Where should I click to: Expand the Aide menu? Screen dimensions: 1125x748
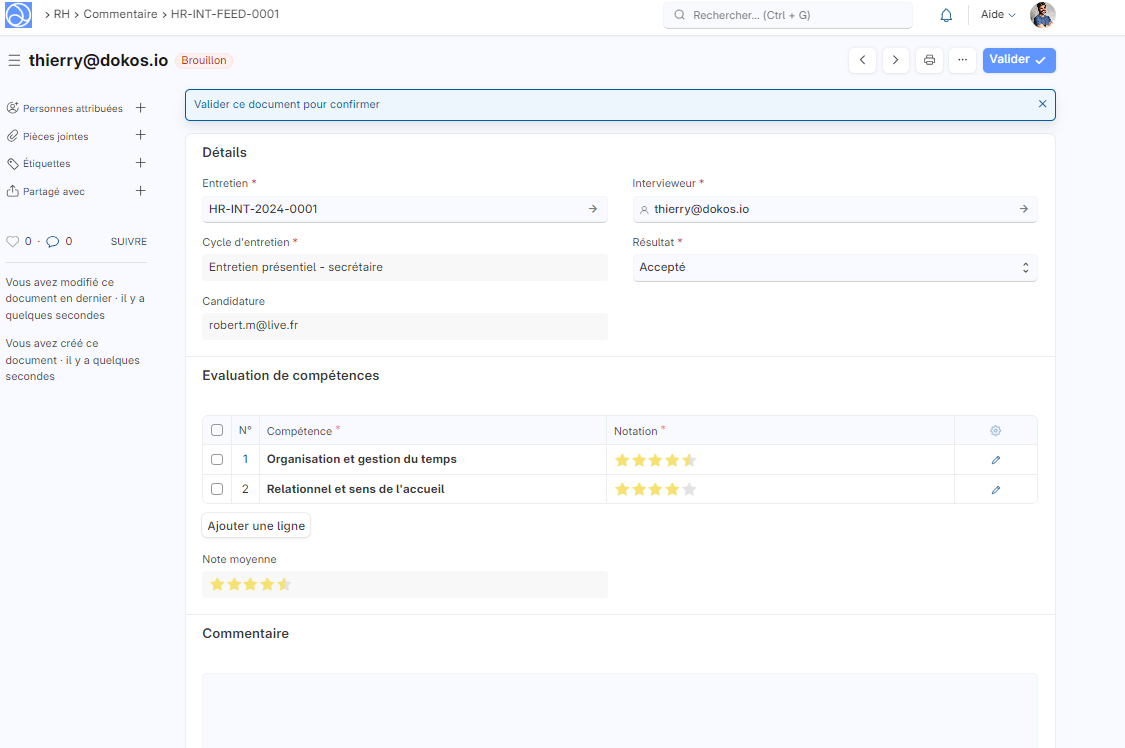point(998,15)
